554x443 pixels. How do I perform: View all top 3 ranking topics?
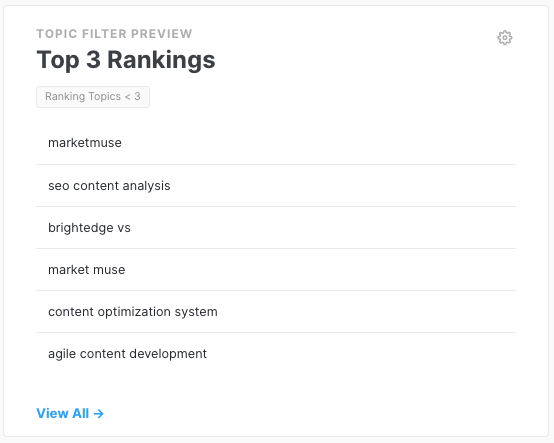[70, 413]
